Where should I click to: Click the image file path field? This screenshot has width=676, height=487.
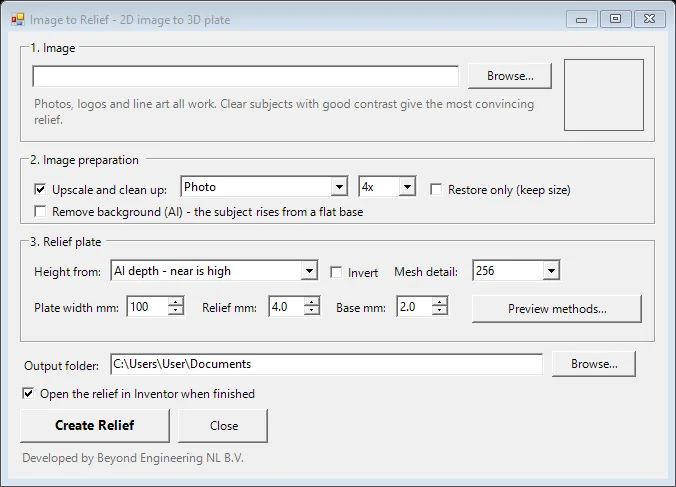245,76
